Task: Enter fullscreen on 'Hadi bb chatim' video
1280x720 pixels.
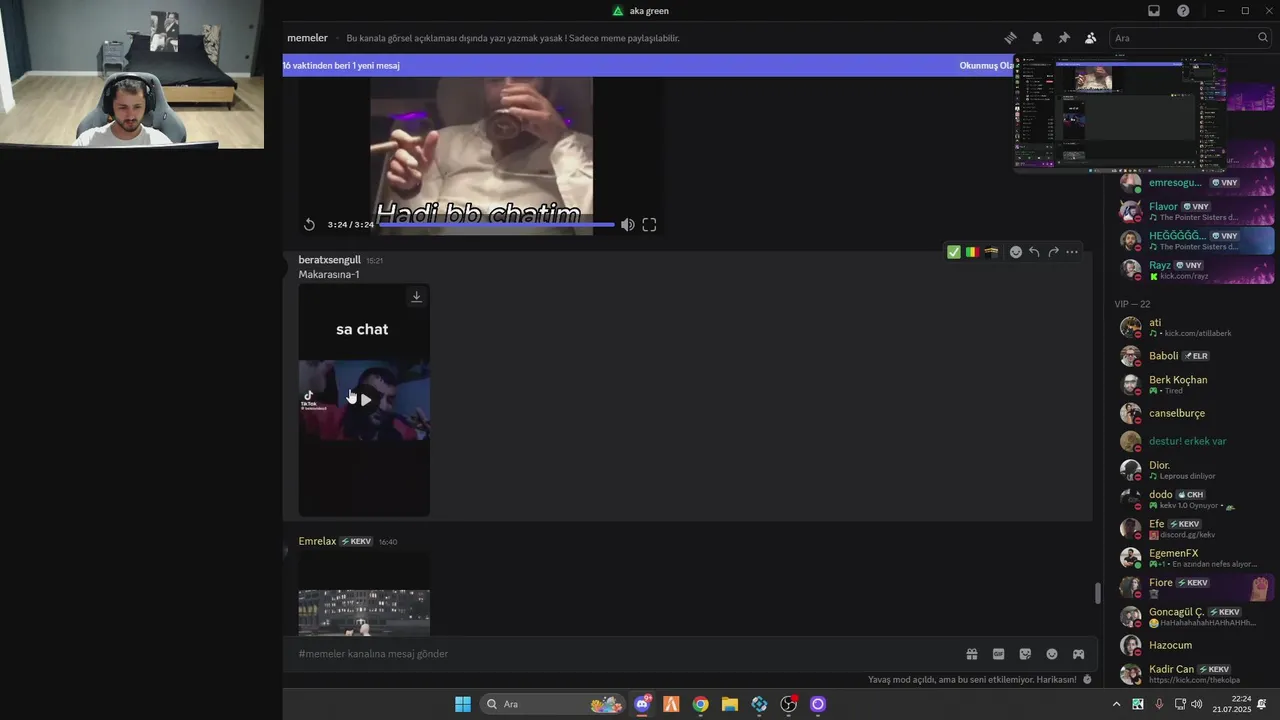Action: [x=649, y=225]
